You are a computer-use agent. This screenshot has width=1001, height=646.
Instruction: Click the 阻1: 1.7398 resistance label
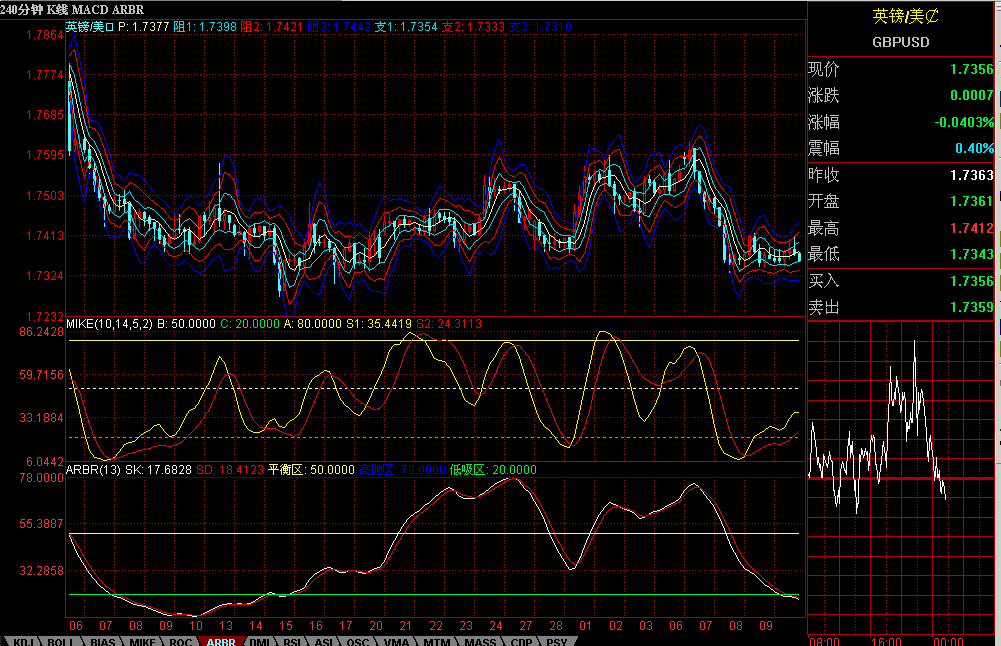click(205, 27)
